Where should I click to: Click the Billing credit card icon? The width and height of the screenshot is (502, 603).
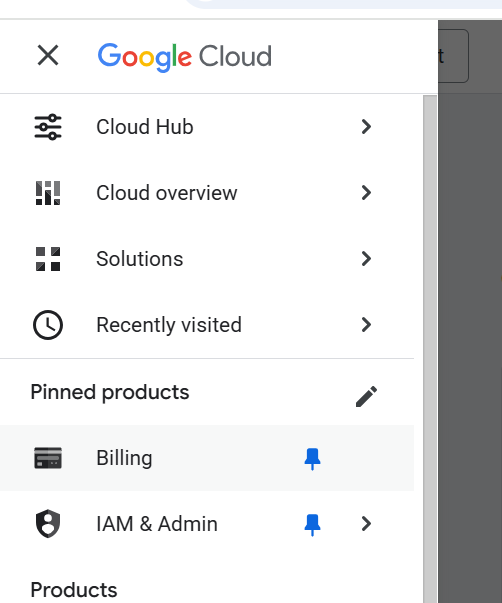pos(48,458)
